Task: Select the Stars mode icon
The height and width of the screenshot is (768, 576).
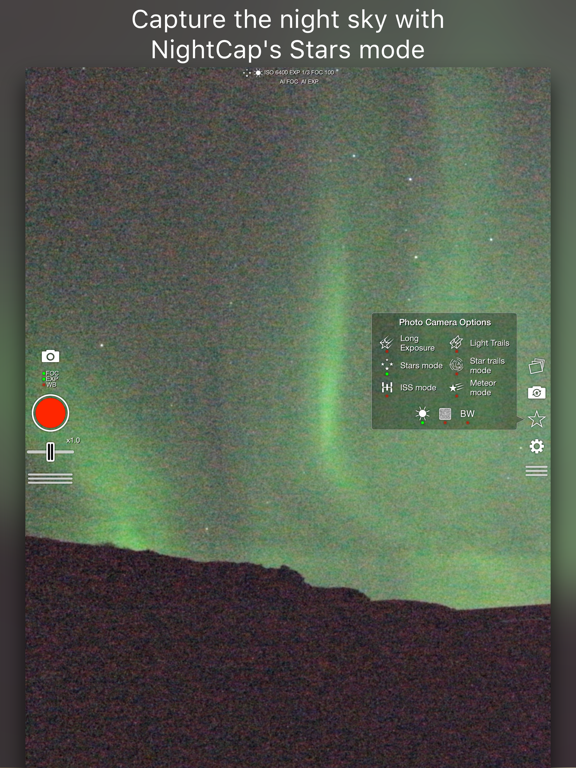Action: pos(386,365)
